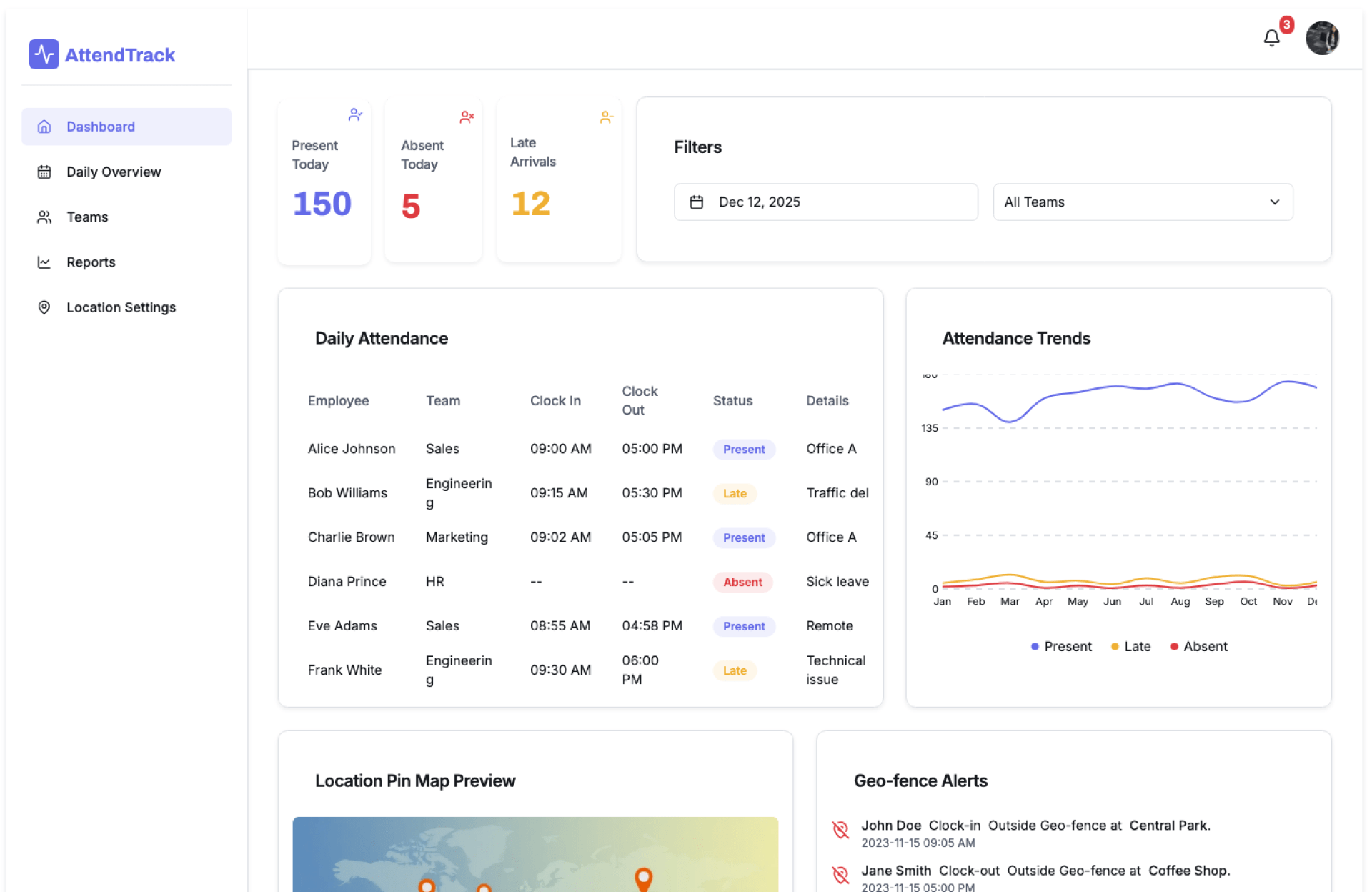Click the Present Today user-check icon

click(x=355, y=114)
